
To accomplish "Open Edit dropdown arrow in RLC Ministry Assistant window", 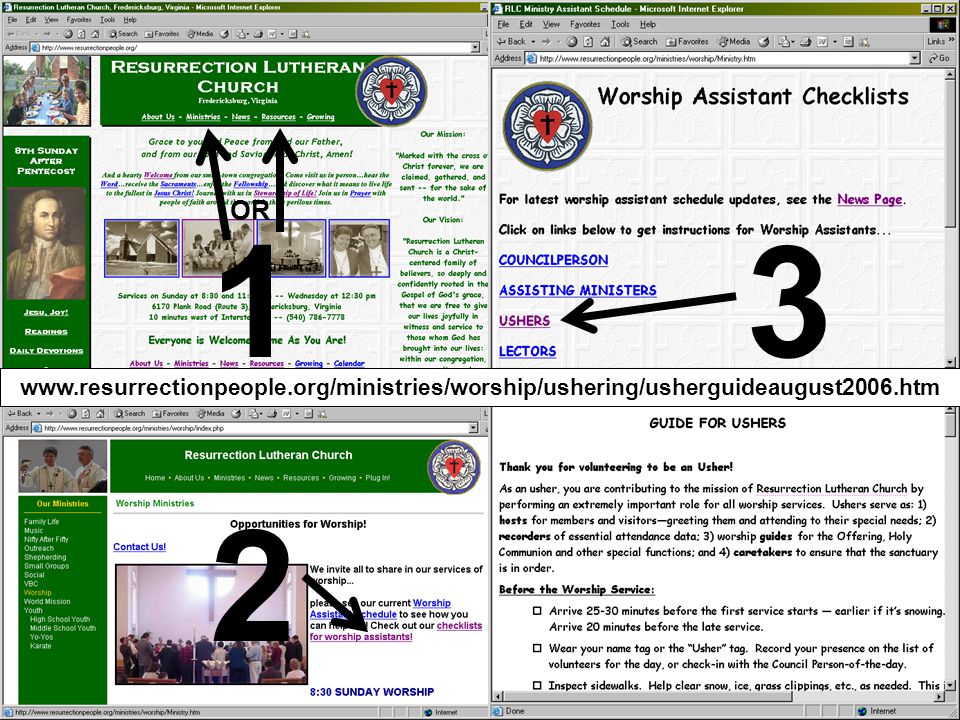I will coord(834,42).
